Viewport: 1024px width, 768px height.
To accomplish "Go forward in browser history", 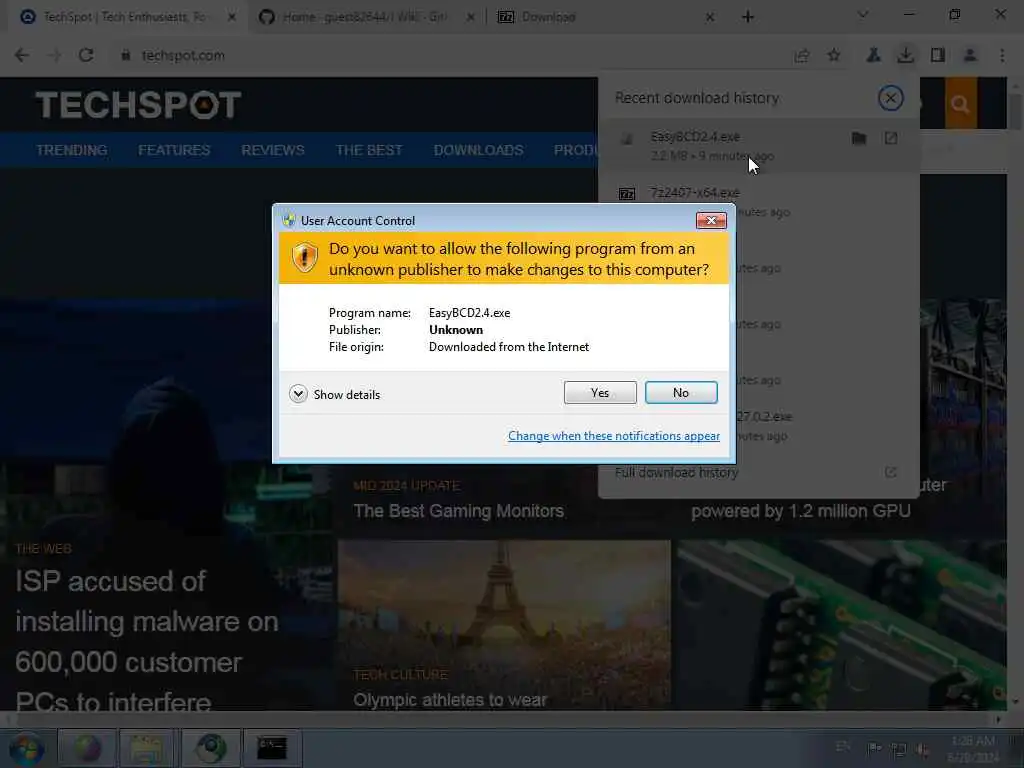I will 54,56.
